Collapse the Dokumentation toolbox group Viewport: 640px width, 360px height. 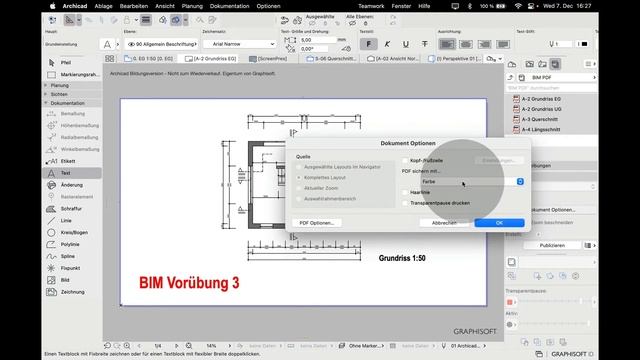(72, 103)
